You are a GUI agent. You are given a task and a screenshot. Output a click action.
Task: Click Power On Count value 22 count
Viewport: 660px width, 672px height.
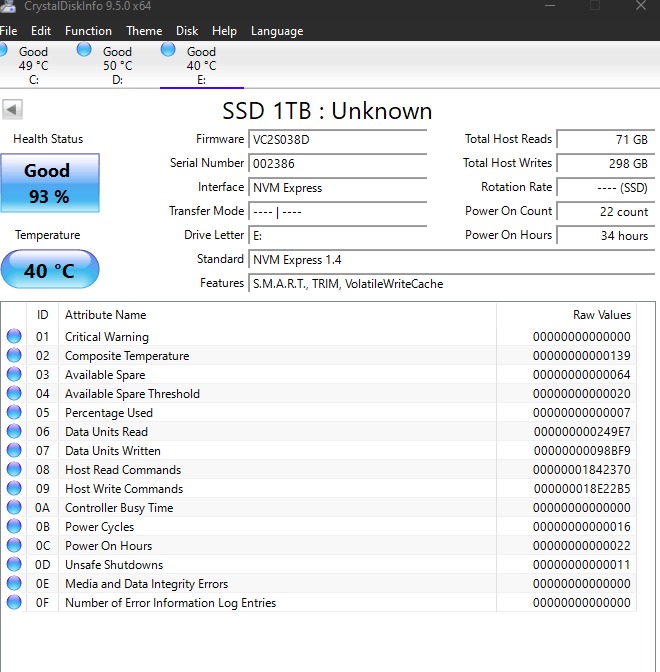606,212
